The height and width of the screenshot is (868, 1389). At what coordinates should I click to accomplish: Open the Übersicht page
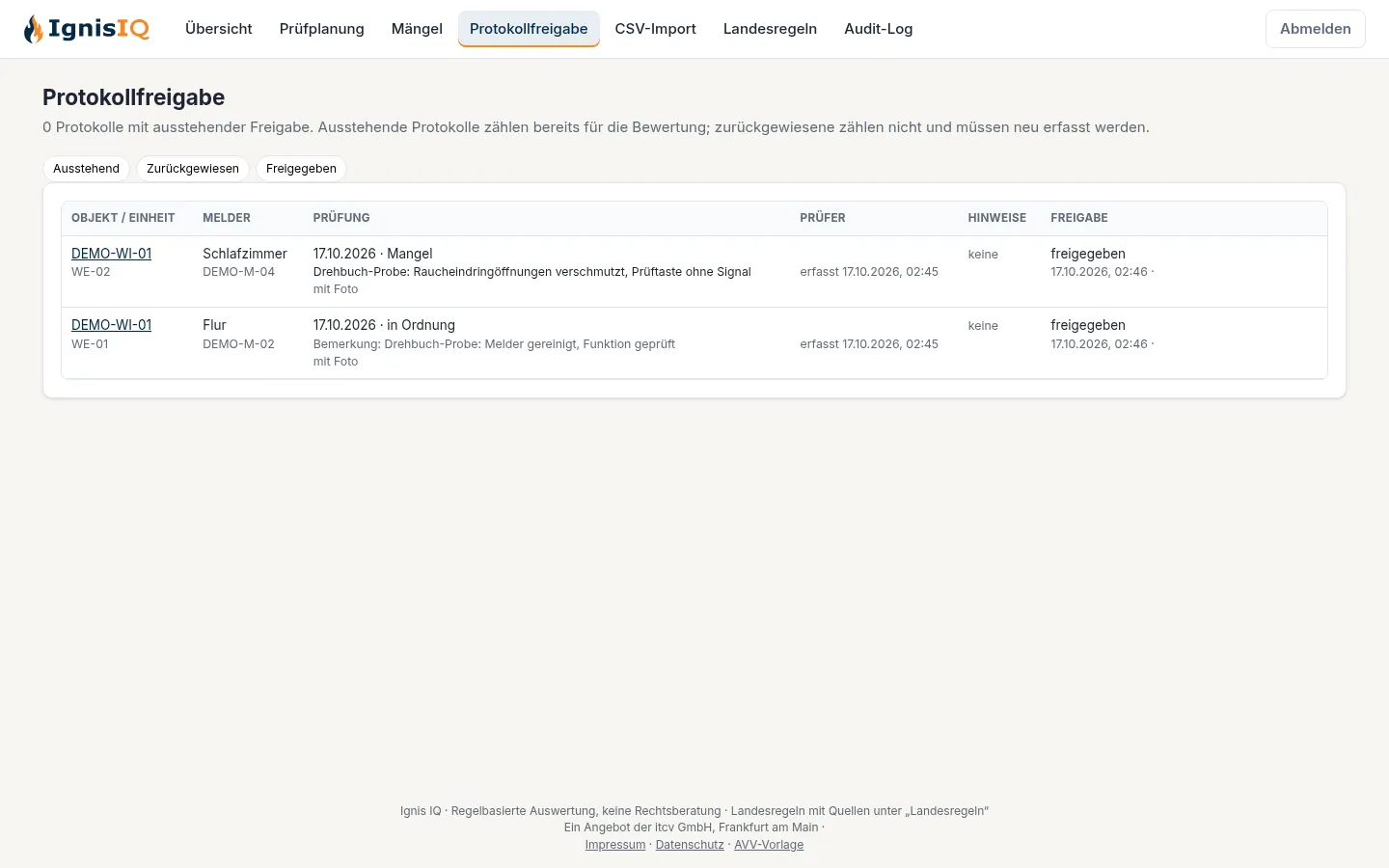pos(219,29)
